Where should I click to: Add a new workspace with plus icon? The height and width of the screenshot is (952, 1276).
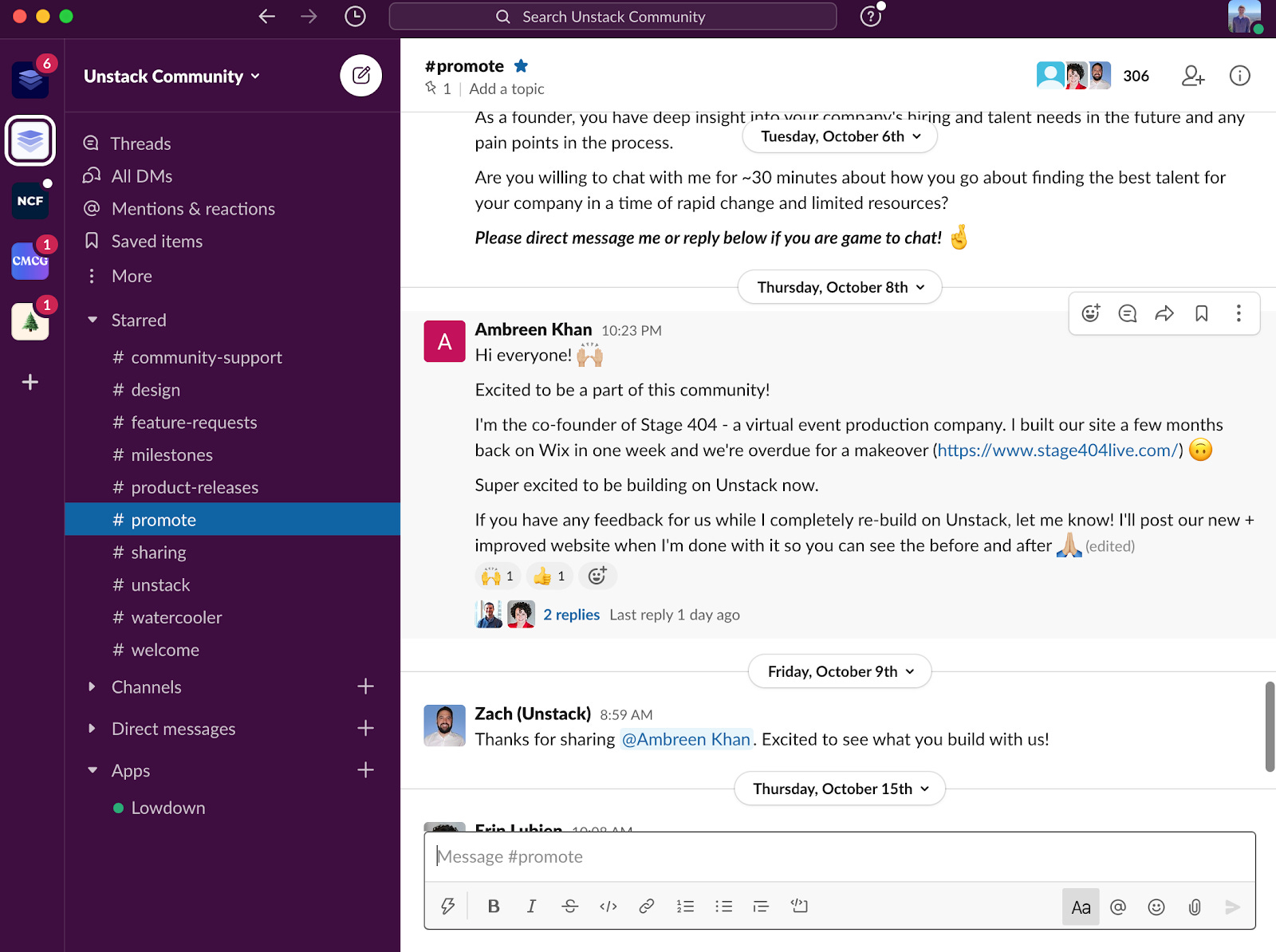click(30, 382)
